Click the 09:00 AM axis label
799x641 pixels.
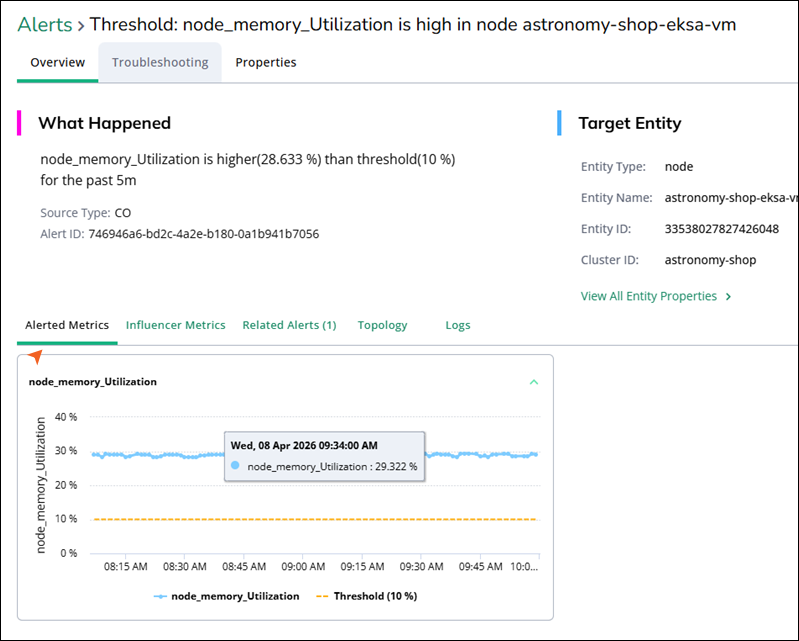[x=303, y=566]
